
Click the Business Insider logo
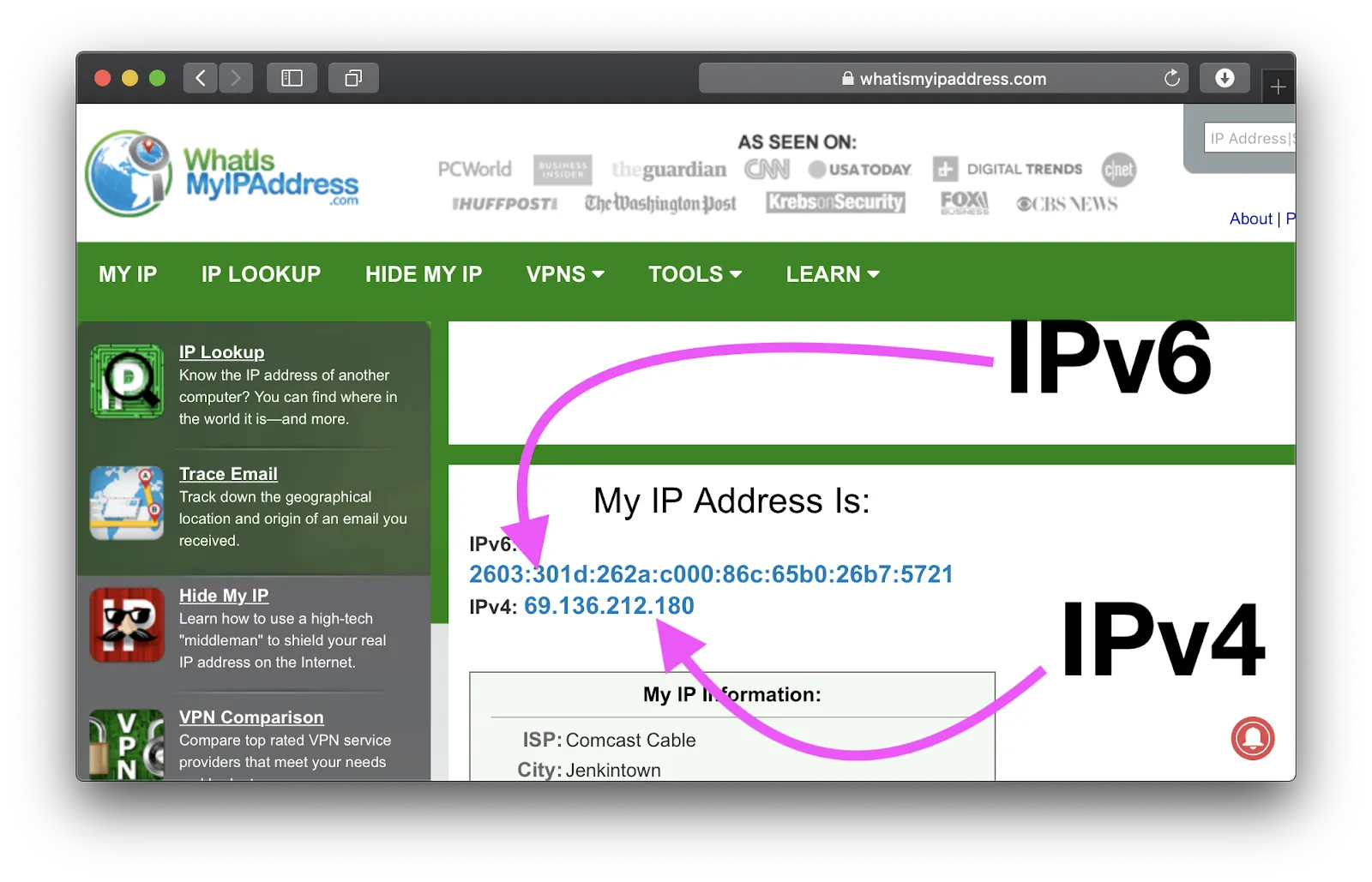[x=563, y=170]
